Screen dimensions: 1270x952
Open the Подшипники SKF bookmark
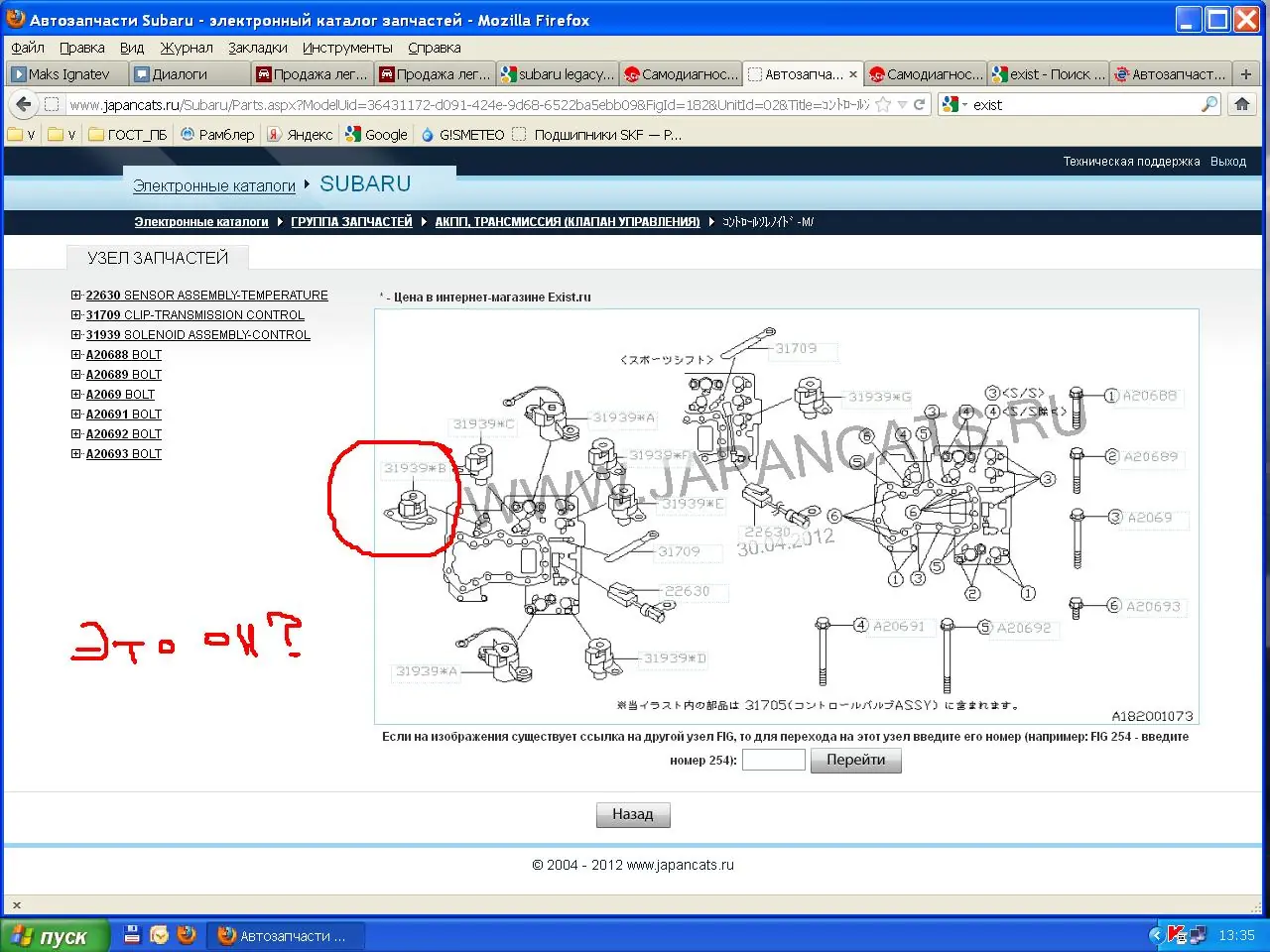click(597, 135)
